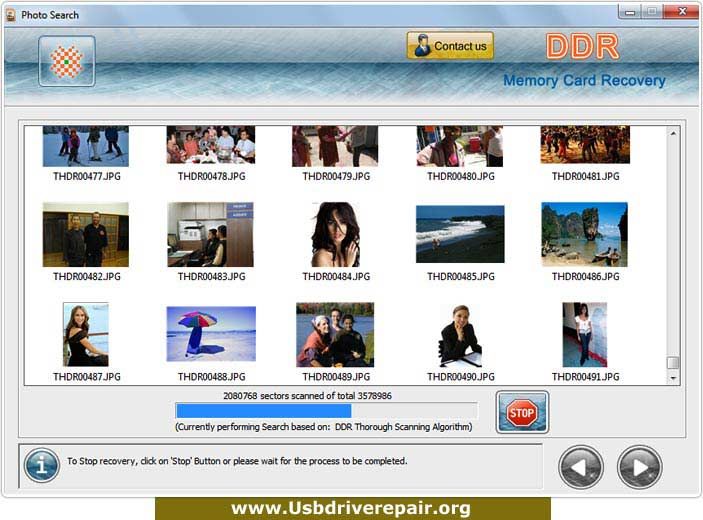703x520 pixels.
Task: Click file name THDR00487.JPG
Action: 87,377
